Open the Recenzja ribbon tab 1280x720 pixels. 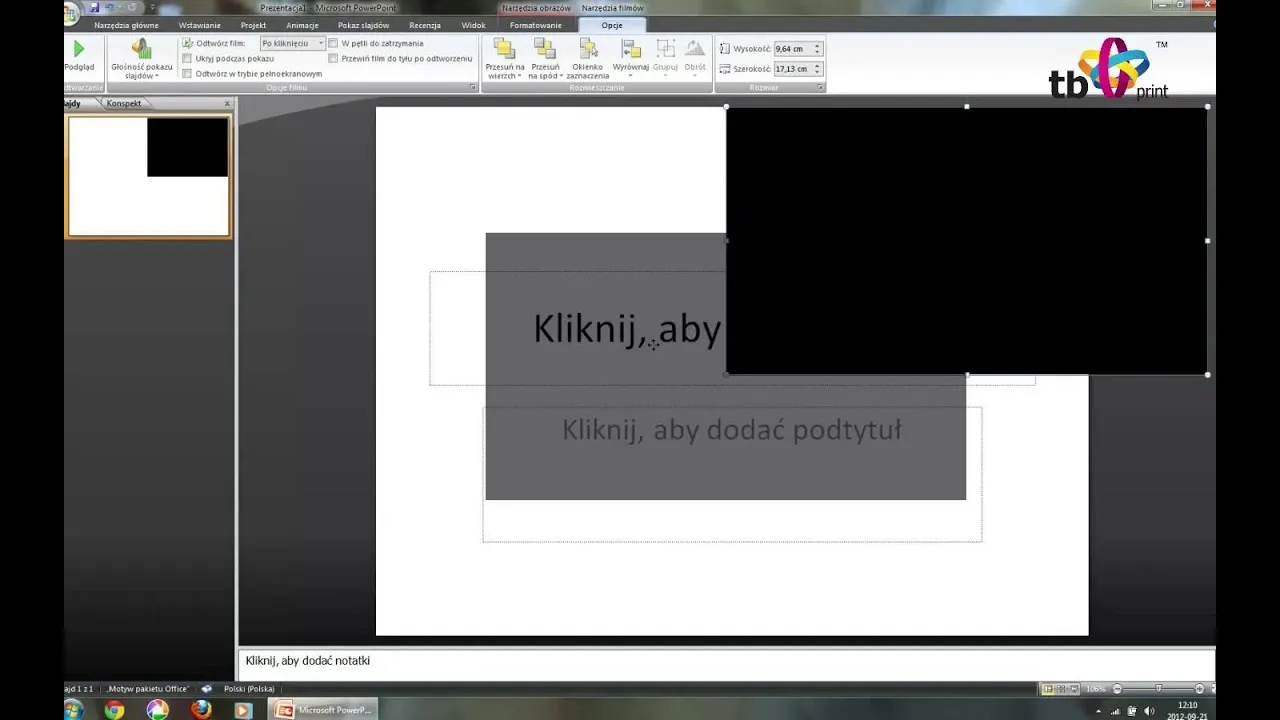pyautogui.click(x=425, y=25)
